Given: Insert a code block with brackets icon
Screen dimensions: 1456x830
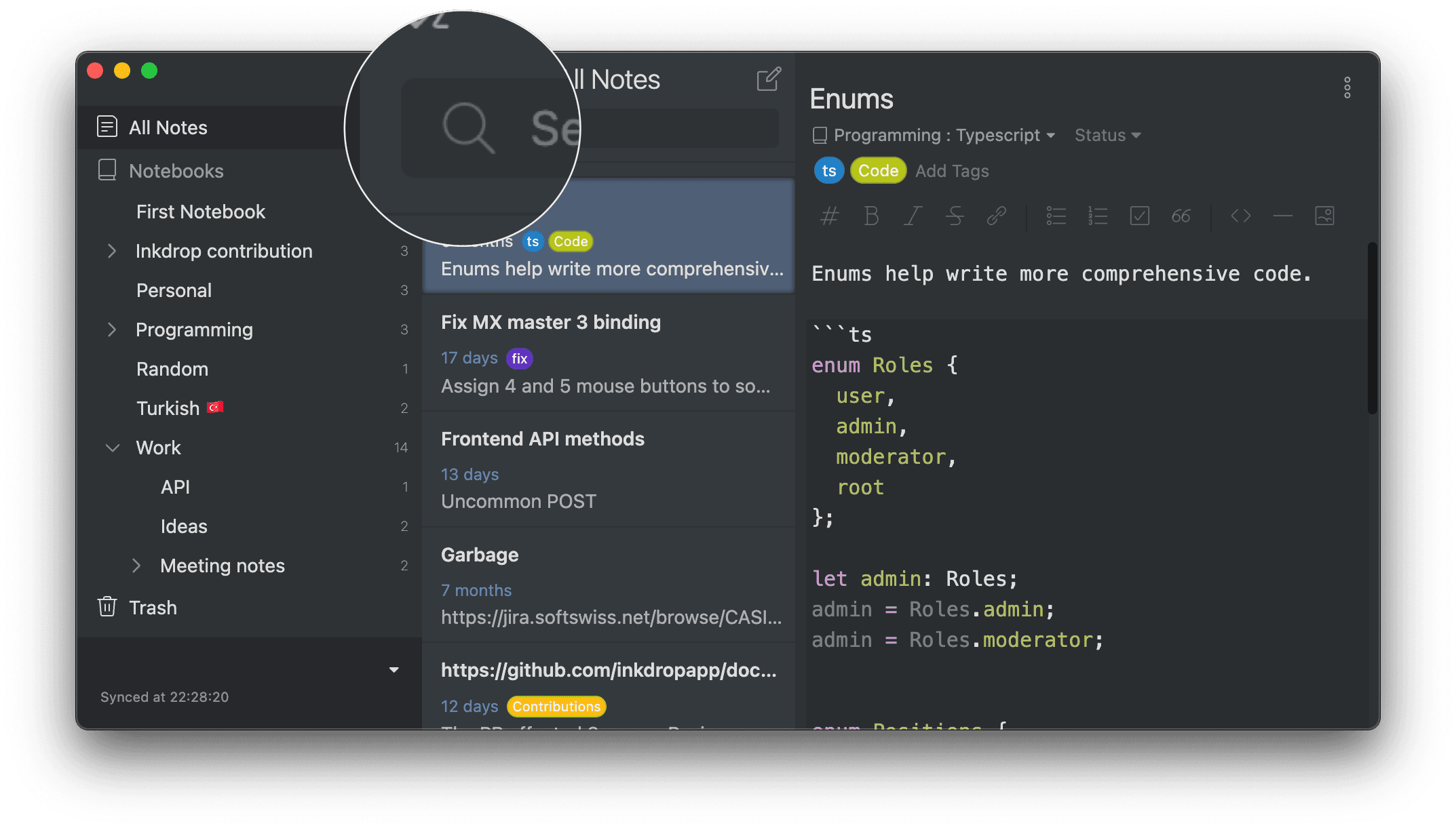Looking at the screenshot, I should point(1240,216).
